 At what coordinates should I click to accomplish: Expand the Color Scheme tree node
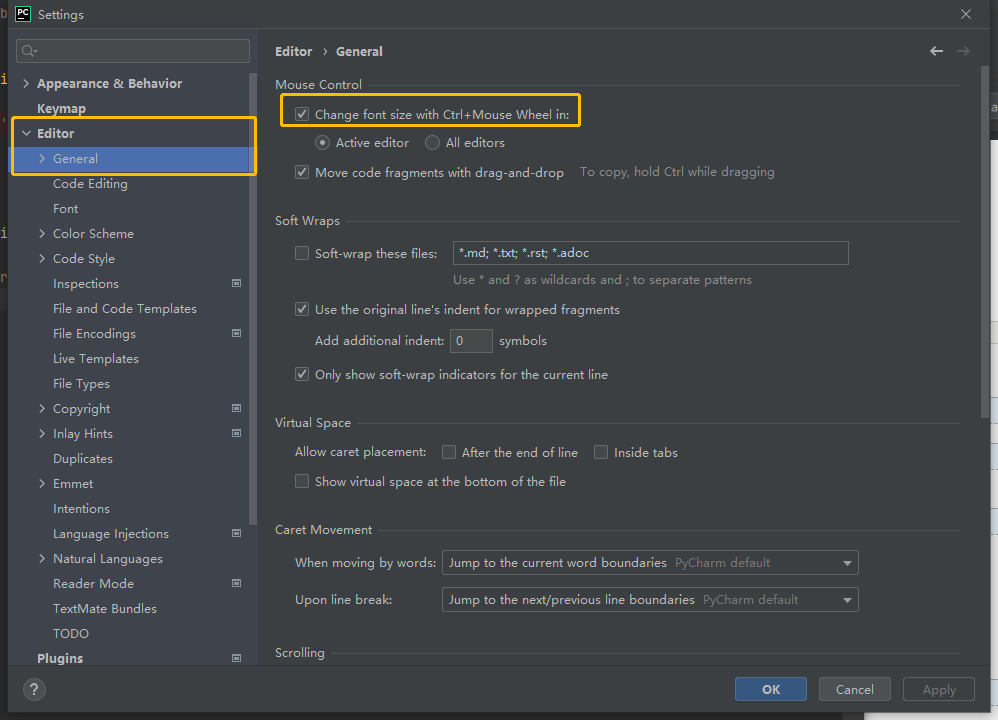point(42,234)
